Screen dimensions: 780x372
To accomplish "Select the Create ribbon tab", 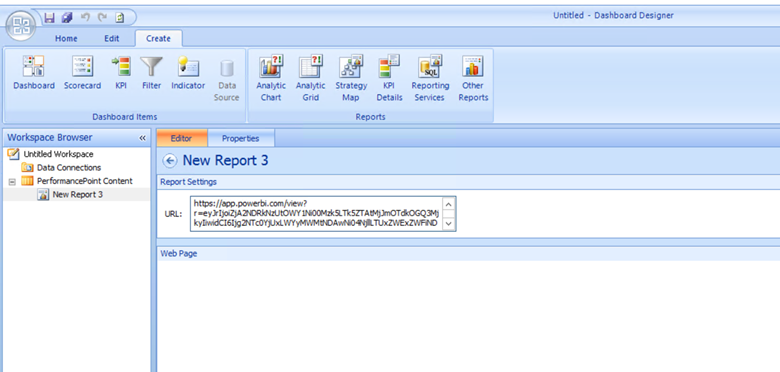I will click(158, 39).
